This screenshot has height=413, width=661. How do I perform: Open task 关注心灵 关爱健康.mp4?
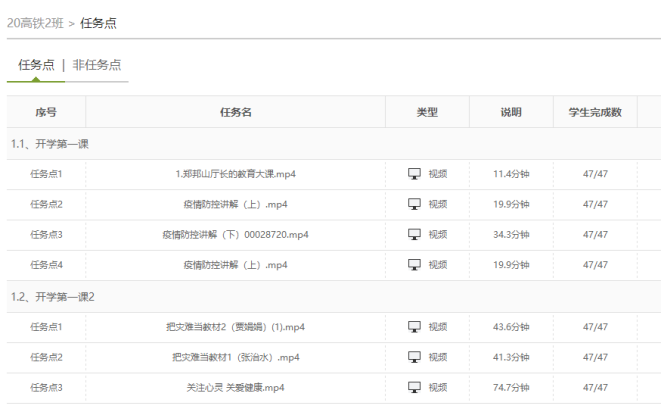(235, 387)
